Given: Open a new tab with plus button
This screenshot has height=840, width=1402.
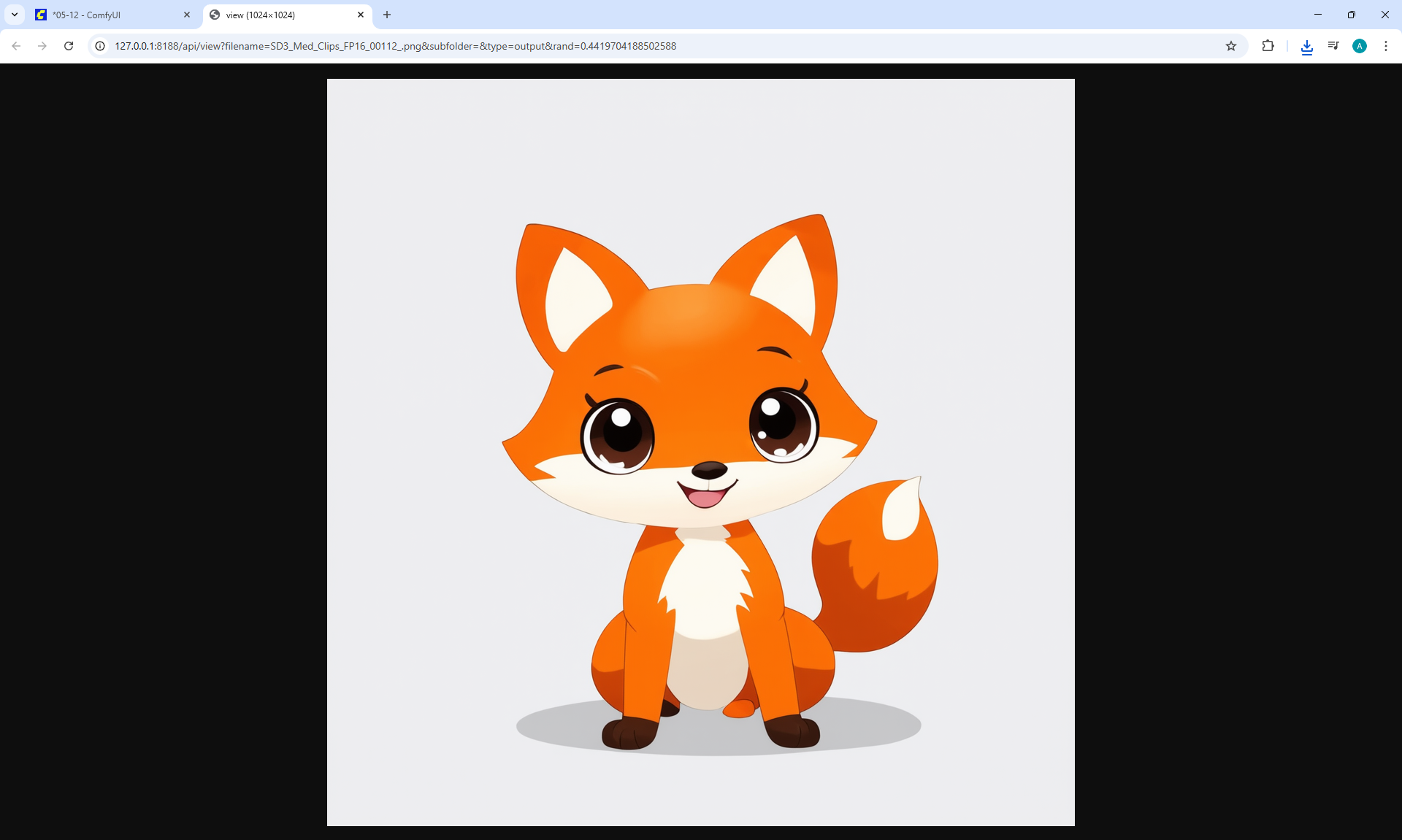Looking at the screenshot, I should click(387, 15).
